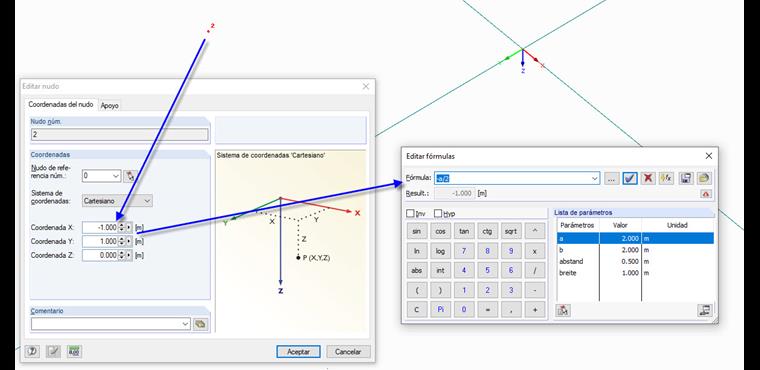Collapse the formula editor with the red arrow icon
Screen dimensions: 760x370
click(x=706, y=193)
